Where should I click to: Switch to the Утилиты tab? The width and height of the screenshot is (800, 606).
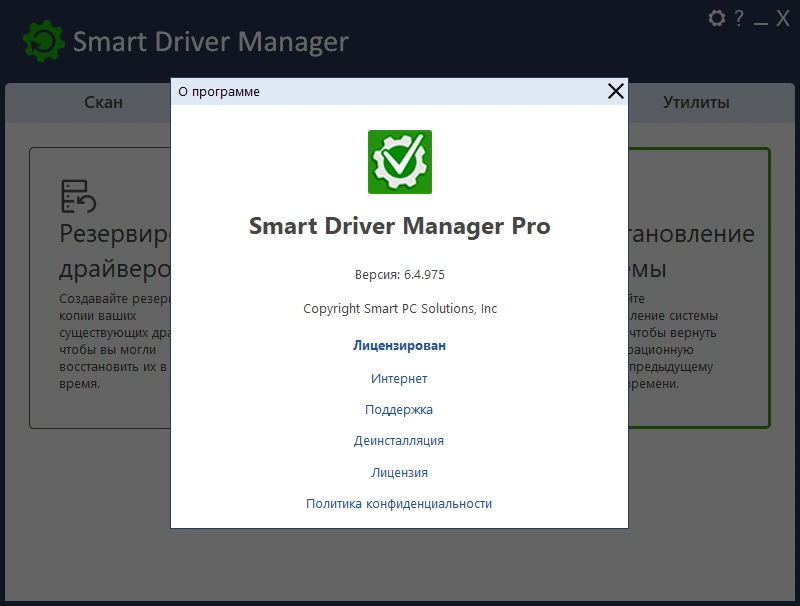[696, 102]
